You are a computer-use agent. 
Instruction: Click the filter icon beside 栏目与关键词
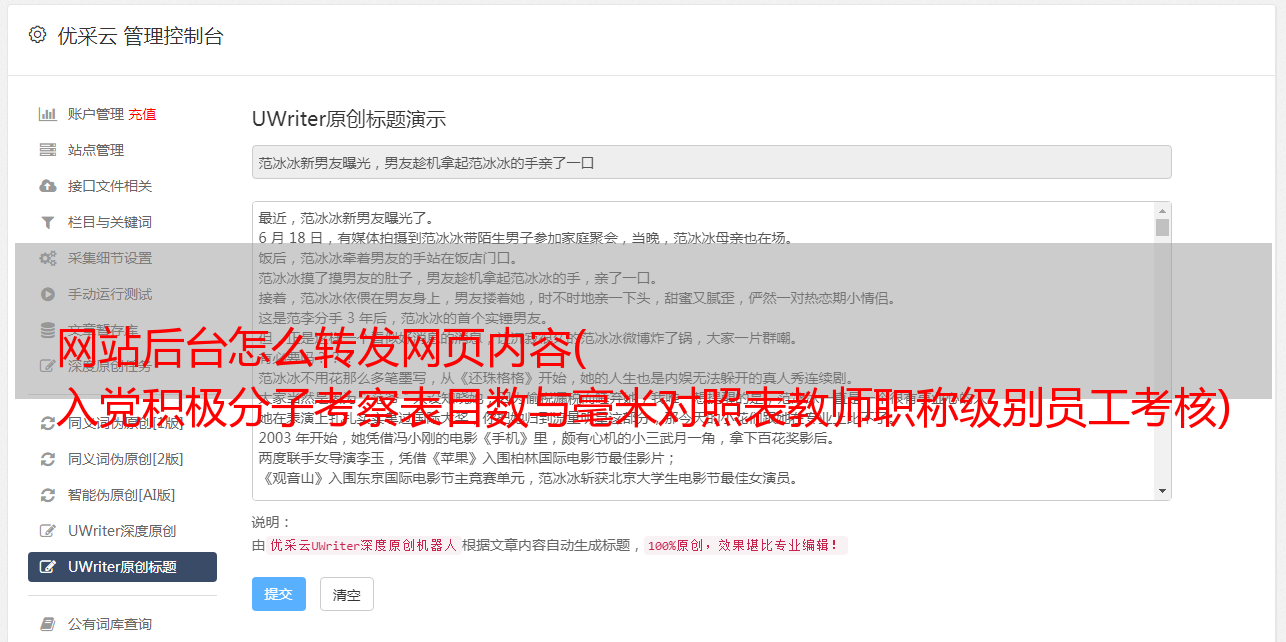(x=47, y=222)
